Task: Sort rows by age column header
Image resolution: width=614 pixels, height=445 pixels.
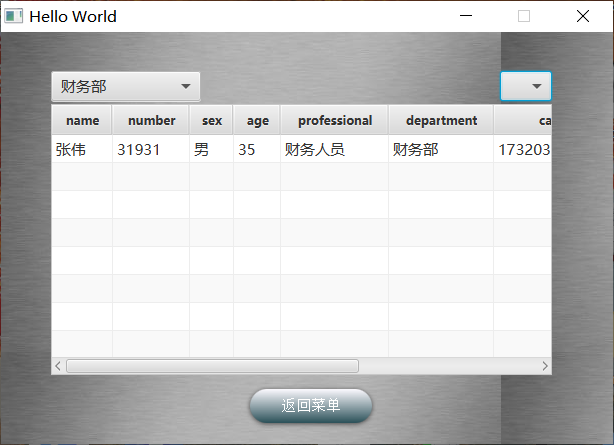Action: (257, 120)
